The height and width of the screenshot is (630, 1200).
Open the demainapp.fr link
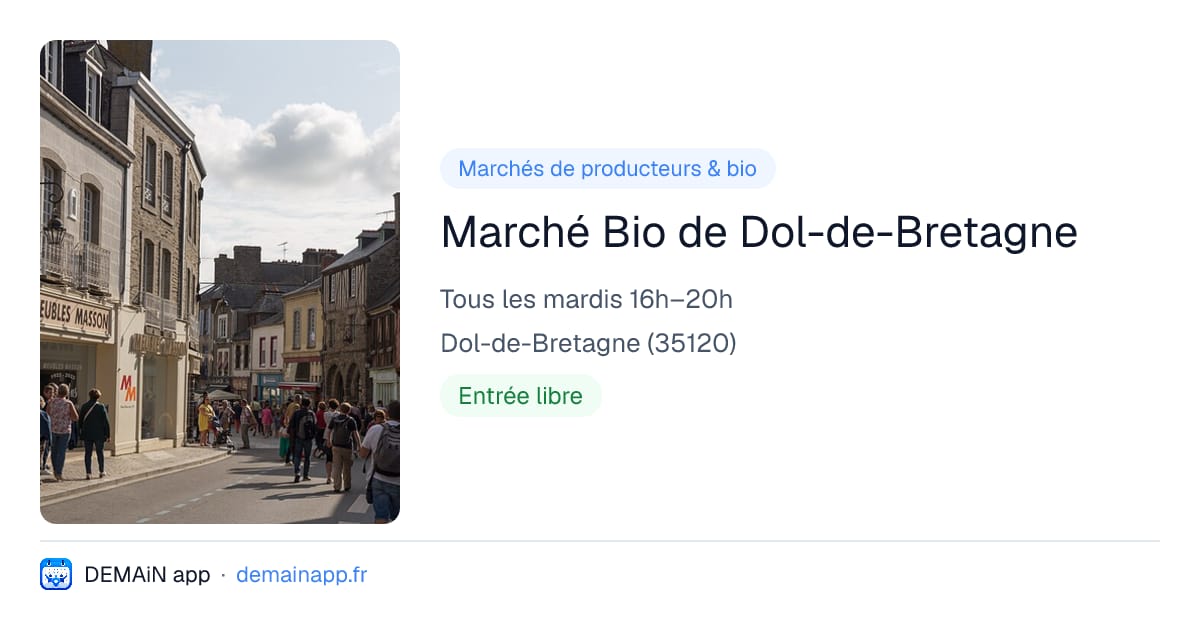coord(301,575)
